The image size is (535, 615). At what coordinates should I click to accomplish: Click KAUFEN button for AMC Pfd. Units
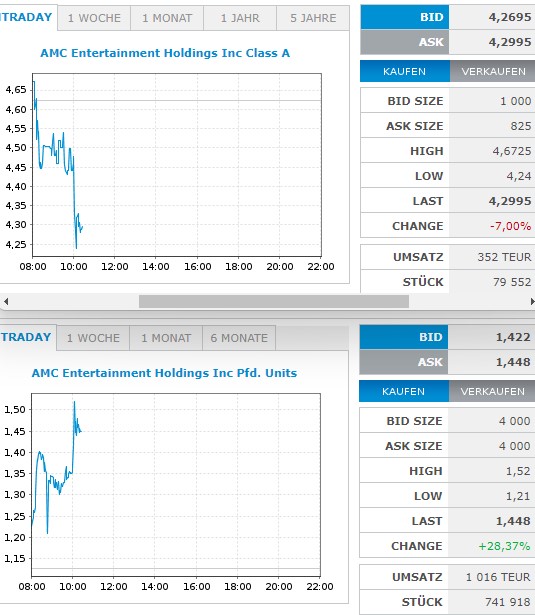point(404,391)
